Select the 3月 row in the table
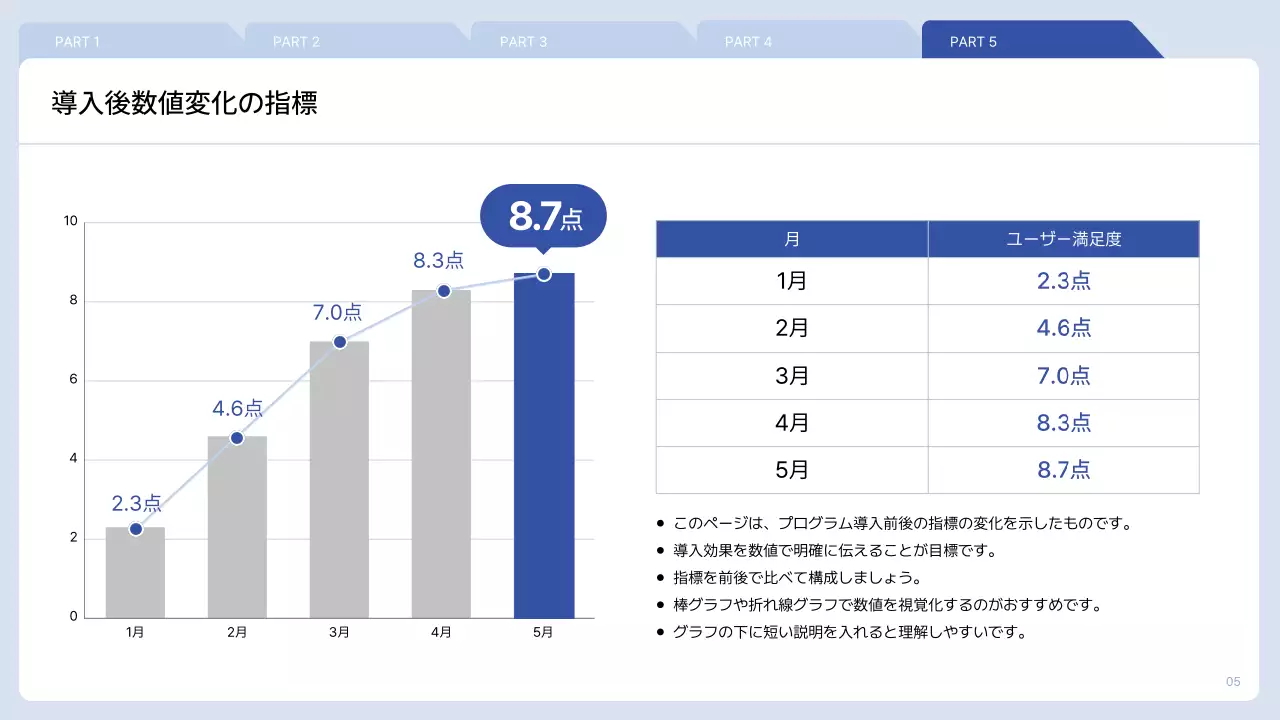1280x720 pixels. click(x=791, y=375)
